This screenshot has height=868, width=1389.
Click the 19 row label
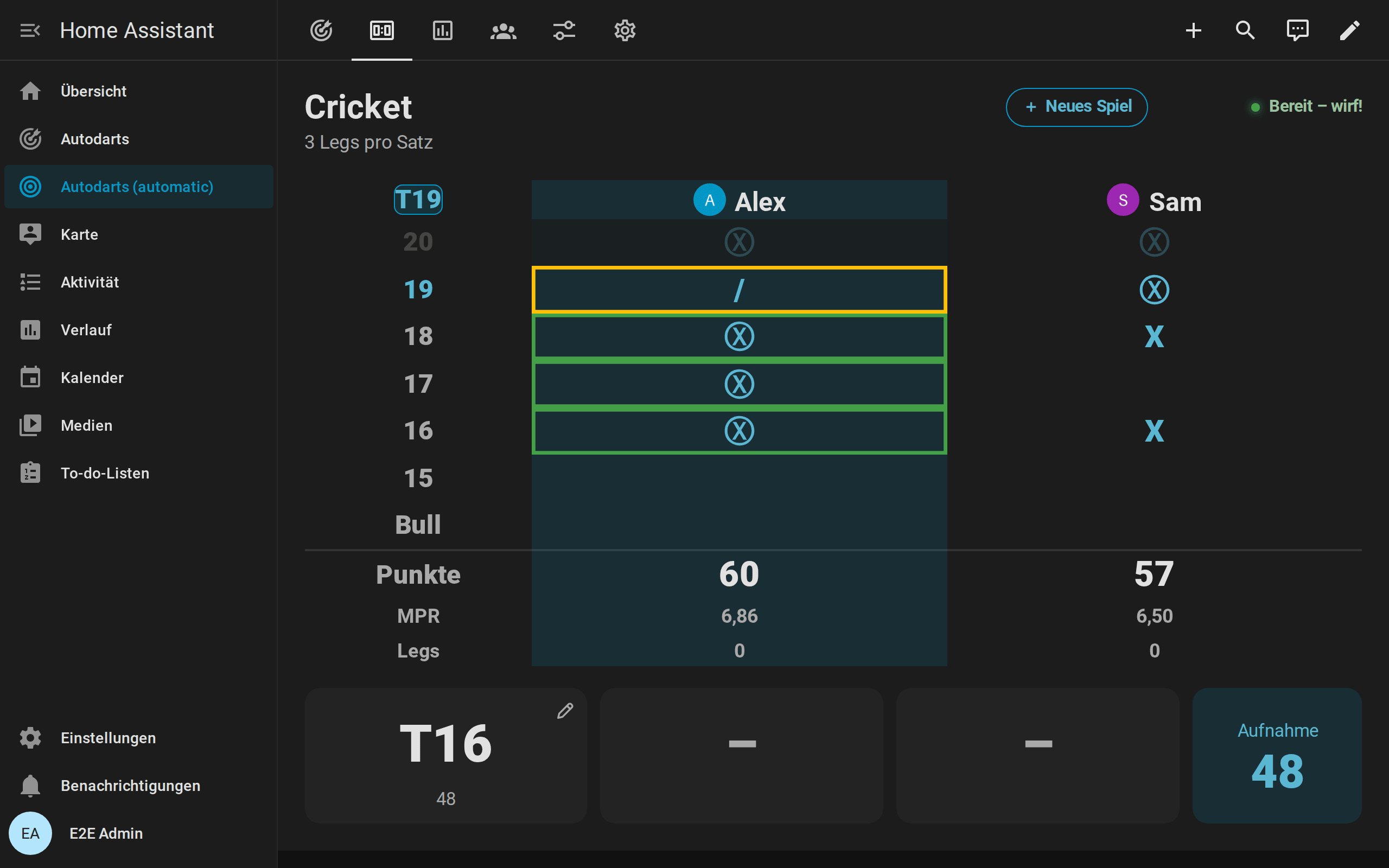418,289
